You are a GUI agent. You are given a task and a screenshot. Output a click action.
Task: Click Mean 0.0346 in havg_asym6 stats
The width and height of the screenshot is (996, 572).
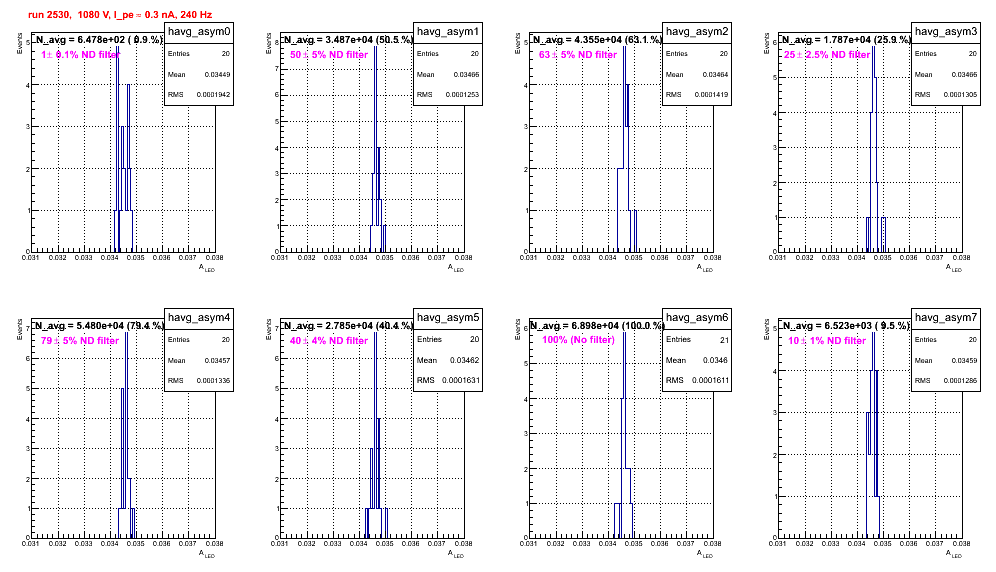(697, 360)
